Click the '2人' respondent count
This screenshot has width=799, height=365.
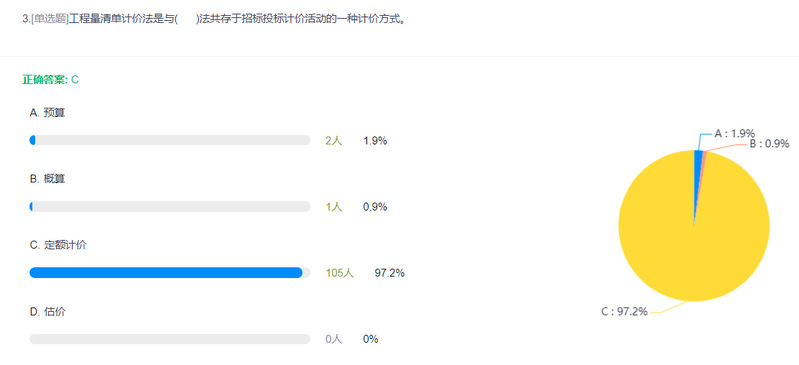tap(334, 141)
